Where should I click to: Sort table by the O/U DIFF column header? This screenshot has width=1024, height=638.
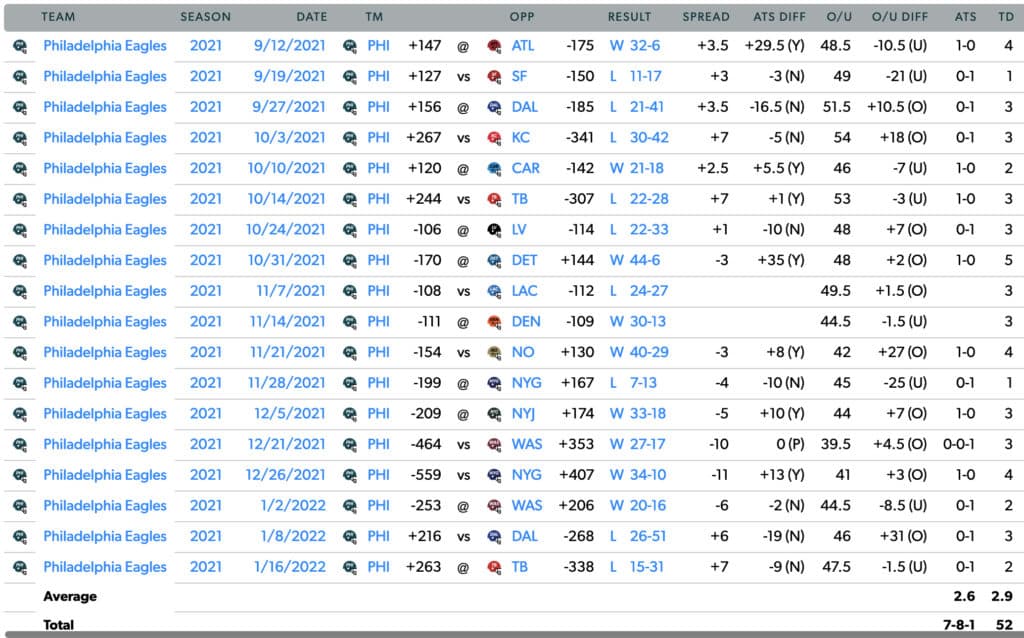(899, 17)
